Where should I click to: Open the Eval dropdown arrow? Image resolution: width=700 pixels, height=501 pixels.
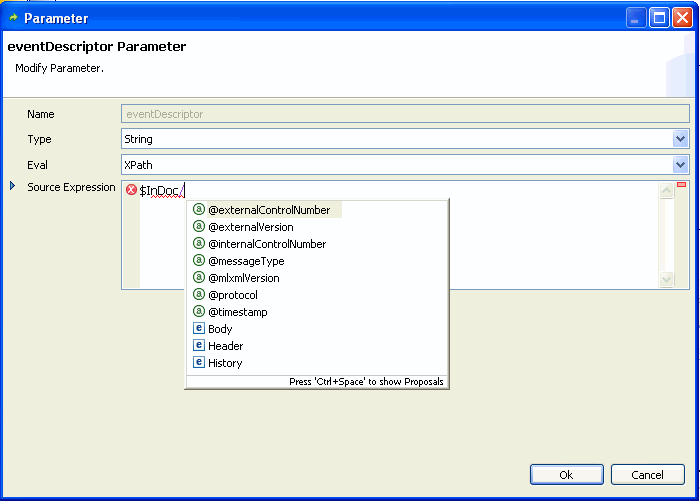coord(680,165)
